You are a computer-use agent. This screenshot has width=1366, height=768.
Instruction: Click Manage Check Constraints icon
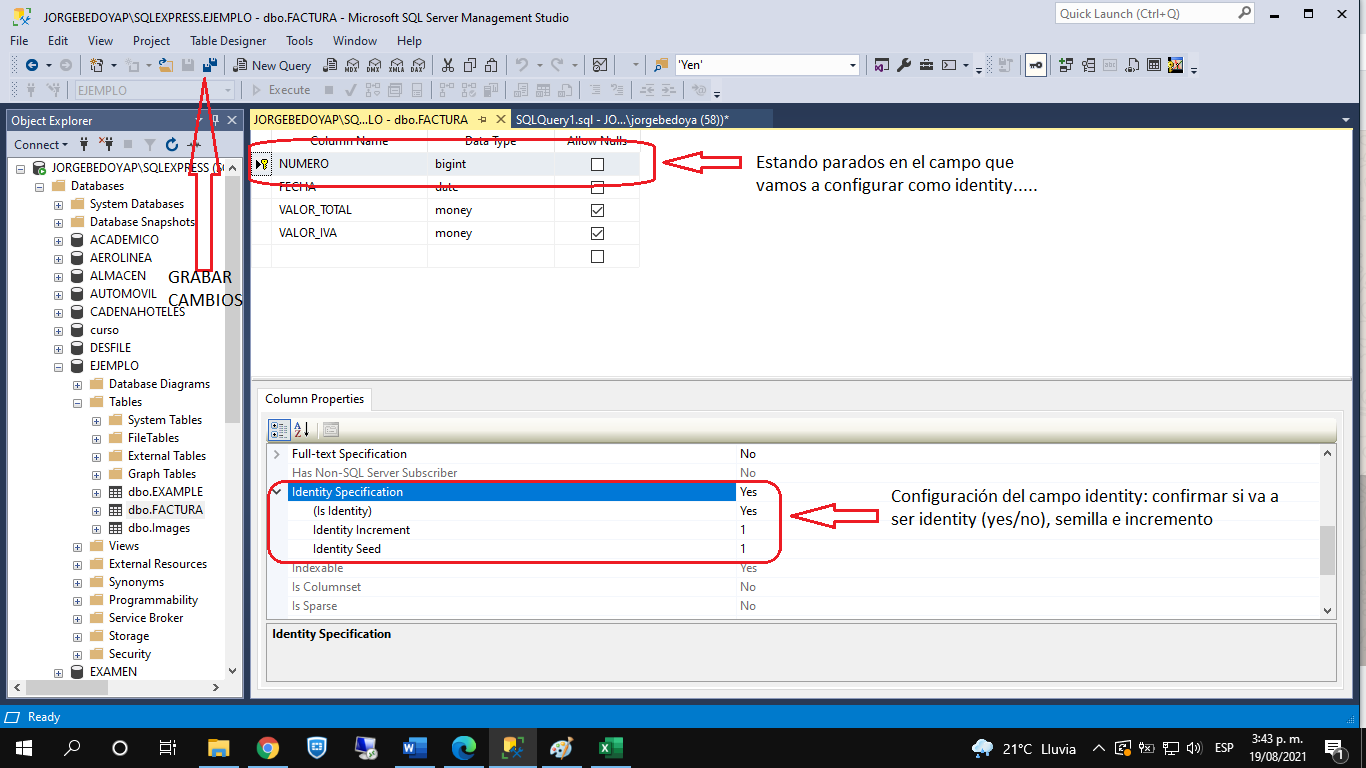1154,65
